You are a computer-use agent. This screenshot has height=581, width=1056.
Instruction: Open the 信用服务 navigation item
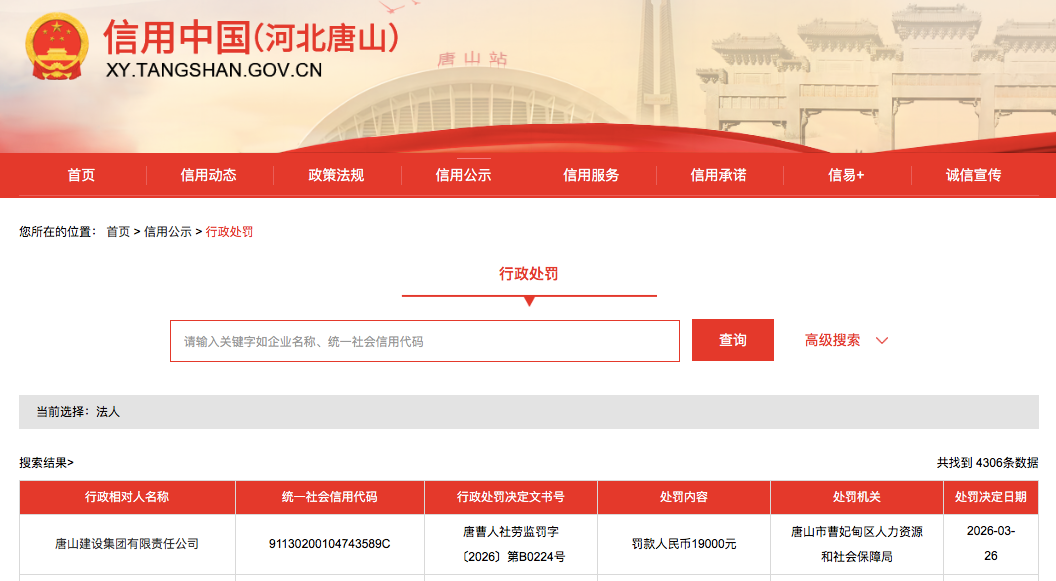591,175
